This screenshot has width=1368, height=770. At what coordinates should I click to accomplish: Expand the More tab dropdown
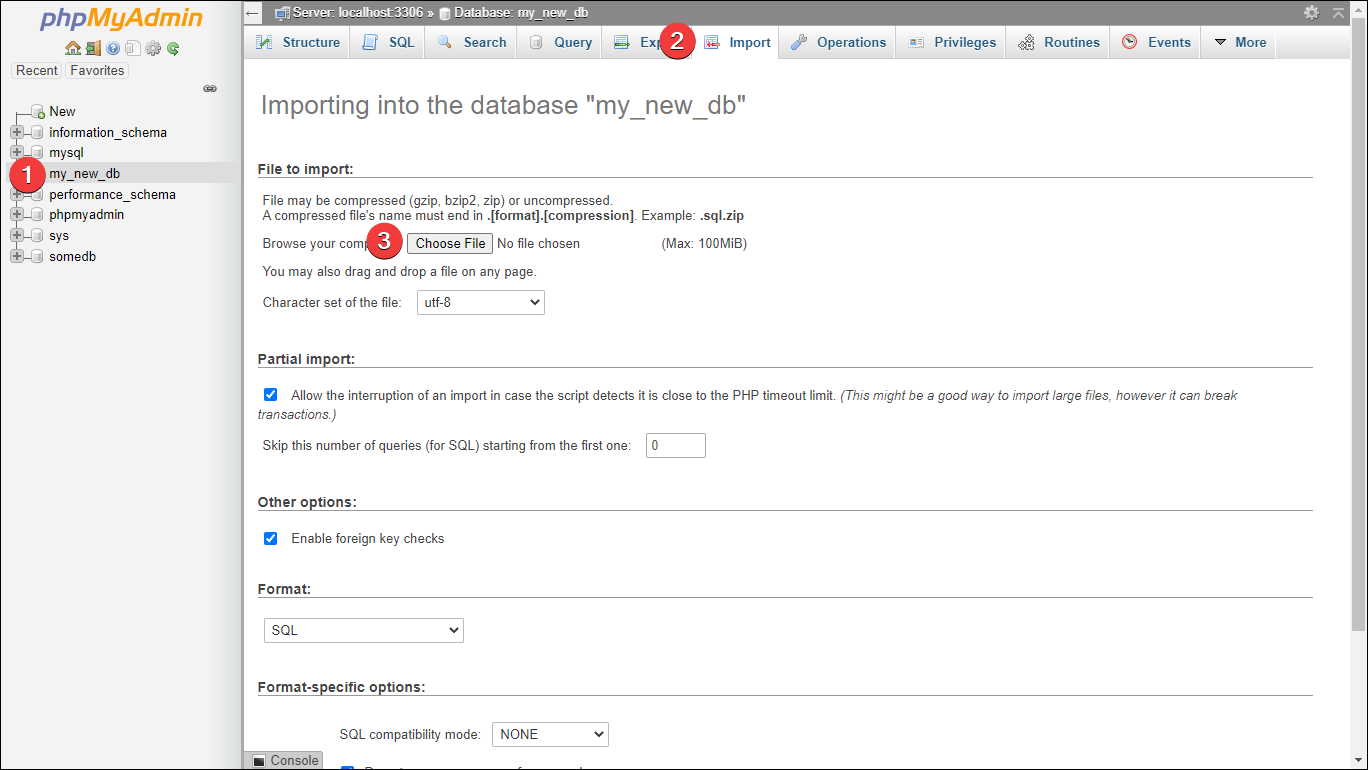tap(1240, 42)
